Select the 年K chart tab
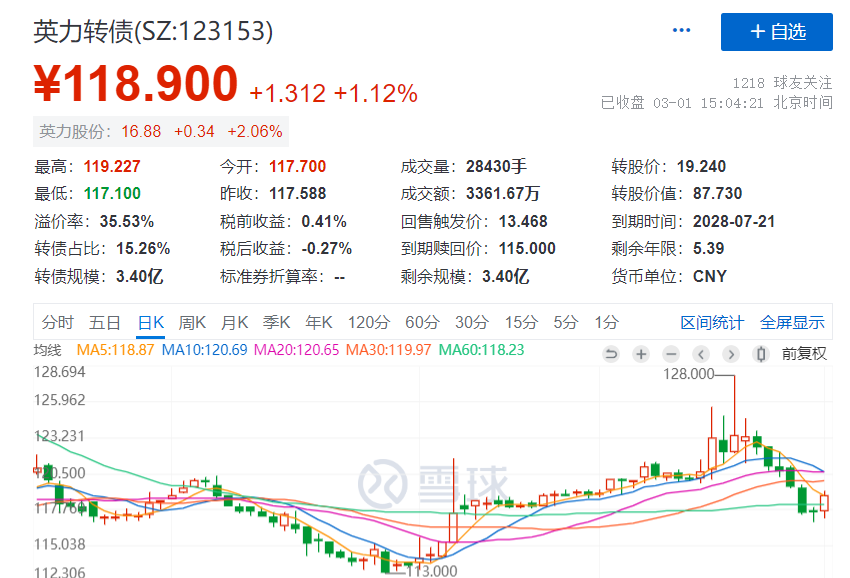Image resolution: width=850 pixels, height=578 pixels. (319, 322)
